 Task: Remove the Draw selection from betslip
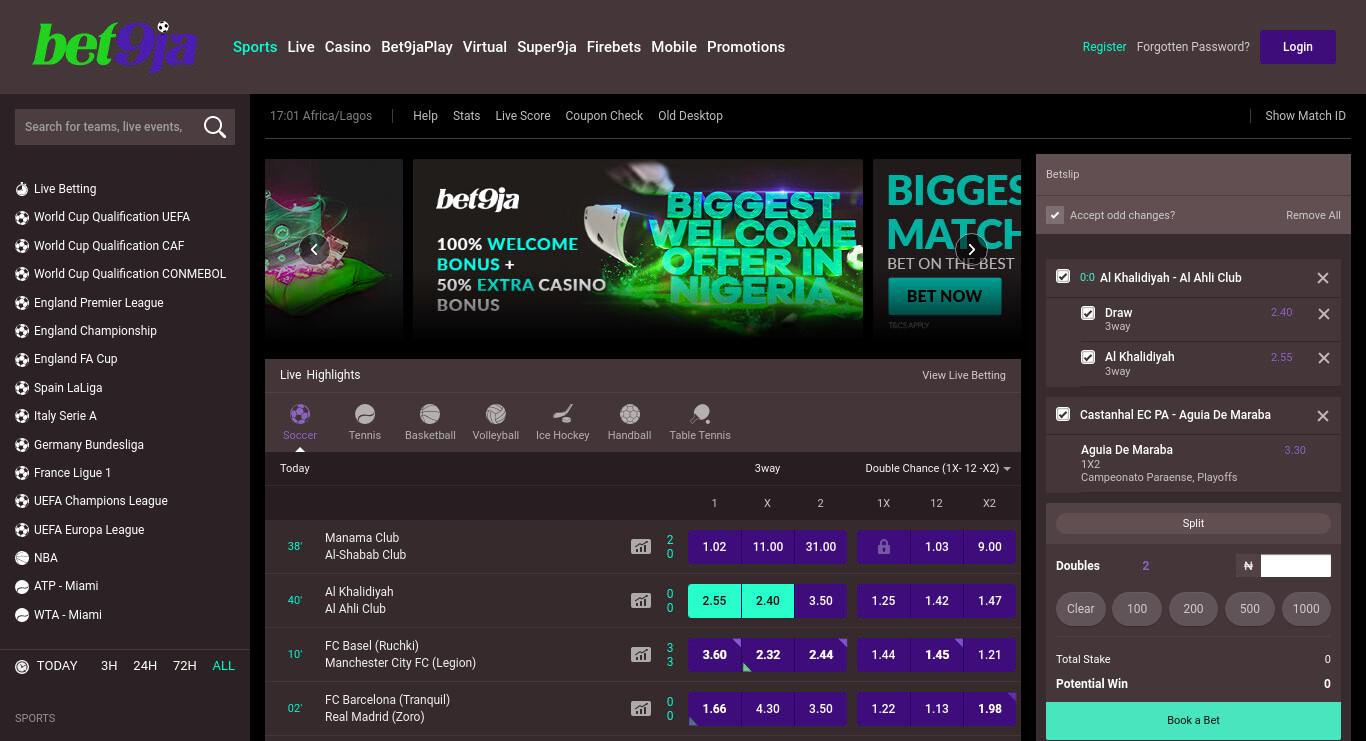point(1323,314)
